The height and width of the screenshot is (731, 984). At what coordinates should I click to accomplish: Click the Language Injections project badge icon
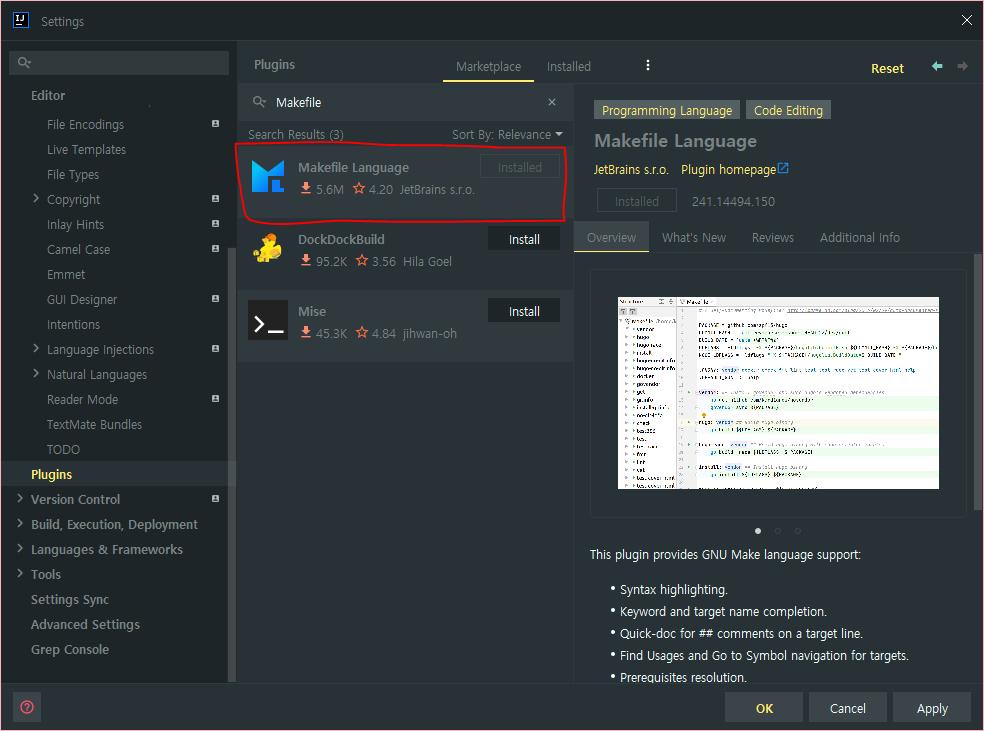(215, 348)
